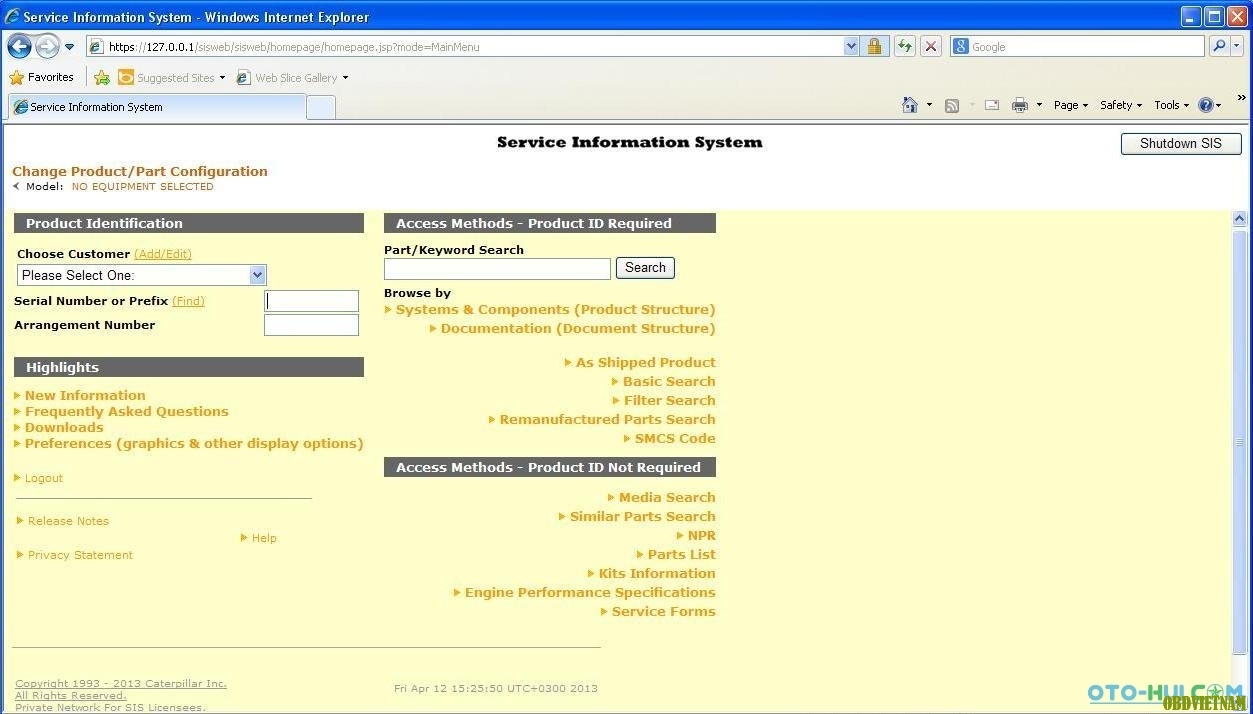Open Kits Information
This screenshot has width=1253, height=714.
pos(657,574)
